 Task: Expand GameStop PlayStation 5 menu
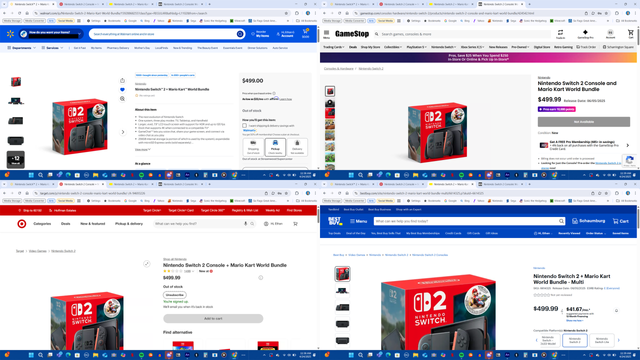[416, 47]
